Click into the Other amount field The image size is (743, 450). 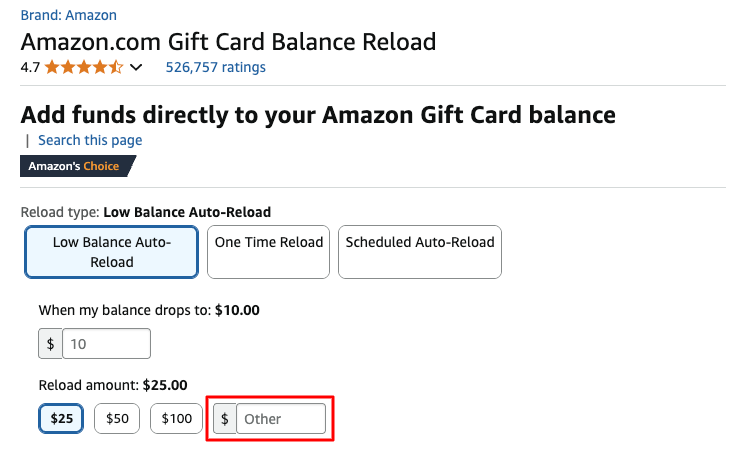point(281,419)
